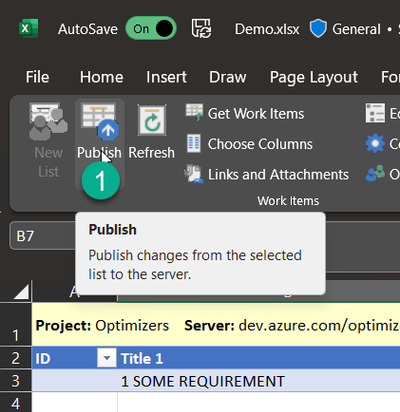Click the people icon below the gear
Image resolution: width=400 pixels, height=412 pixels.
[x=375, y=174]
